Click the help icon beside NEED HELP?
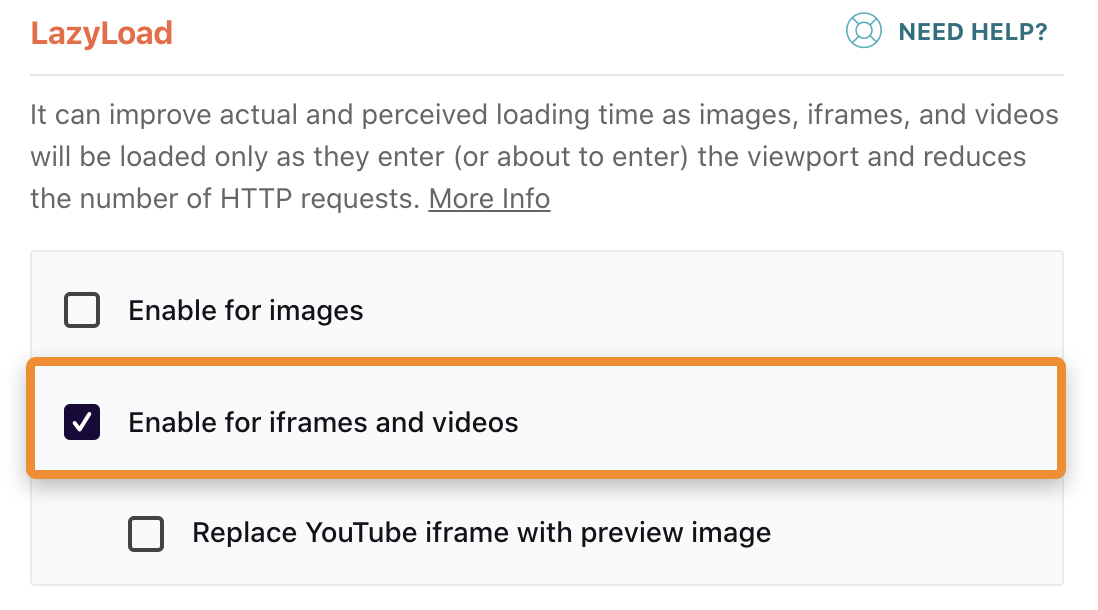 (862, 31)
